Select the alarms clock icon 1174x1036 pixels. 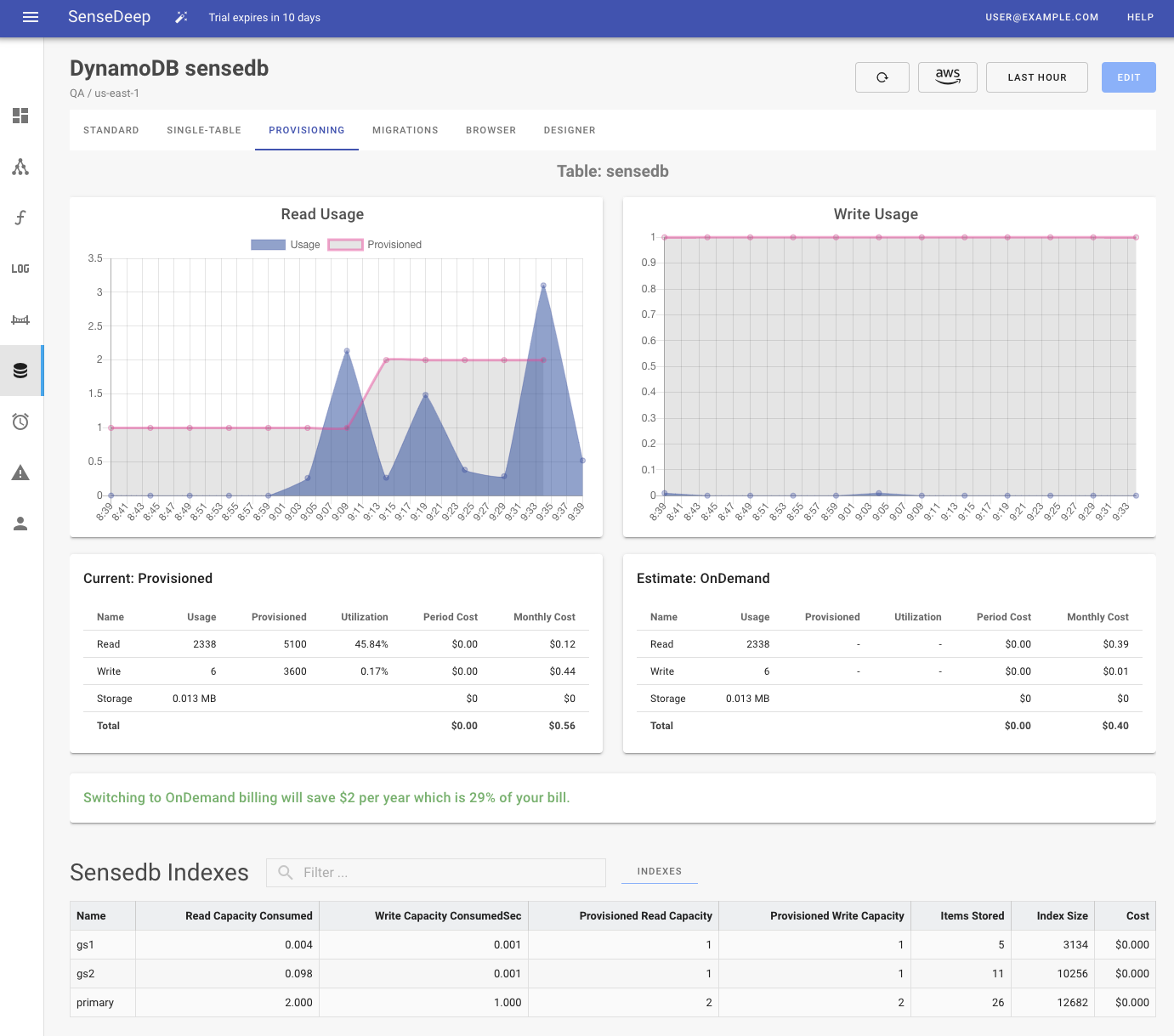coord(20,422)
